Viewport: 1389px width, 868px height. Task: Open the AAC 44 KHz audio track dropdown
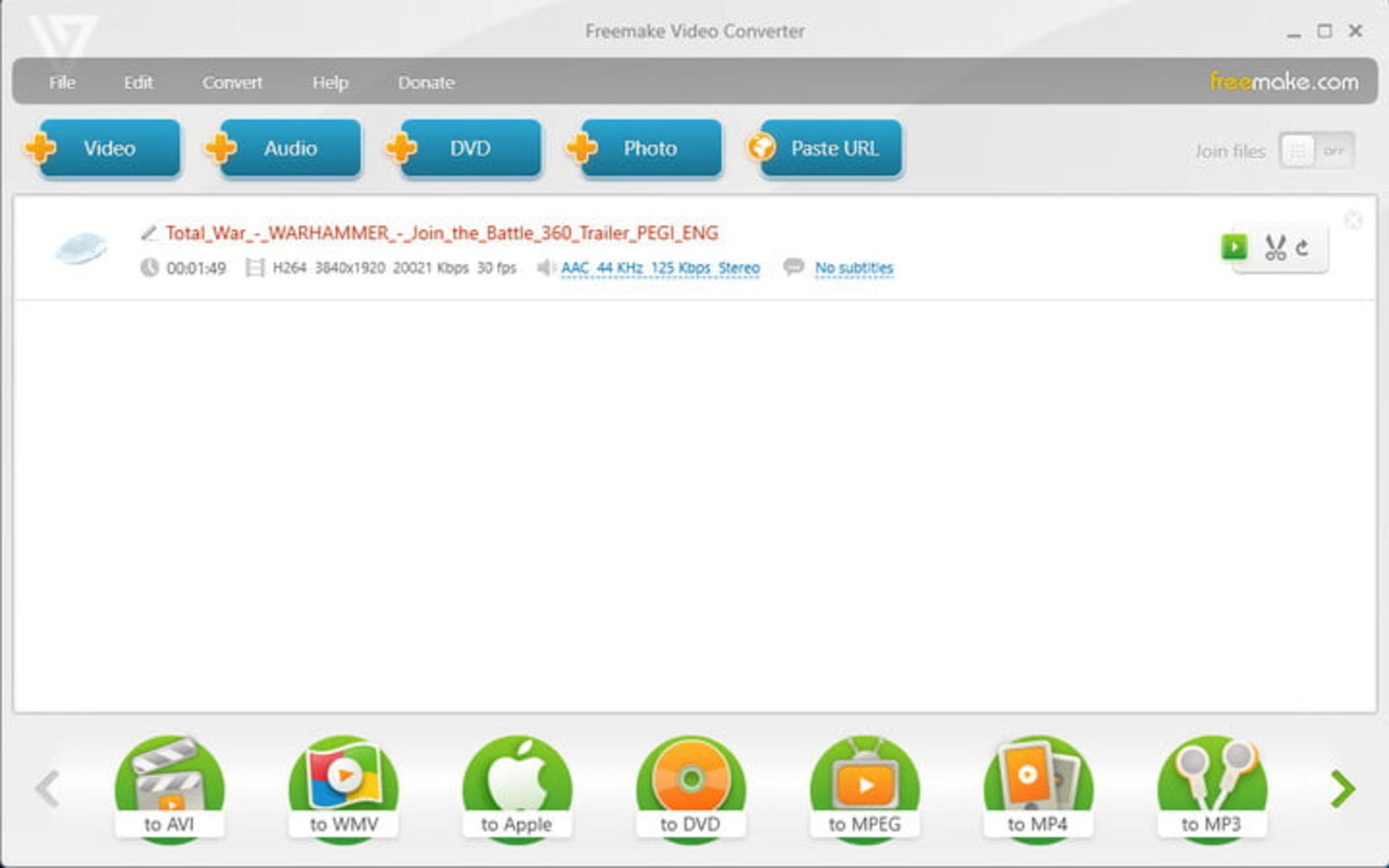point(660,268)
